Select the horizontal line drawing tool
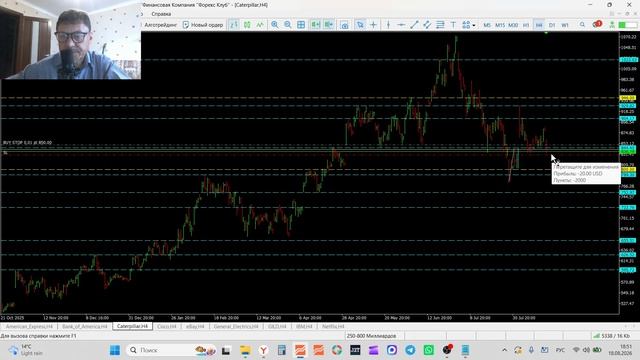Viewport: 640px width, 360px height. (x=401, y=25)
